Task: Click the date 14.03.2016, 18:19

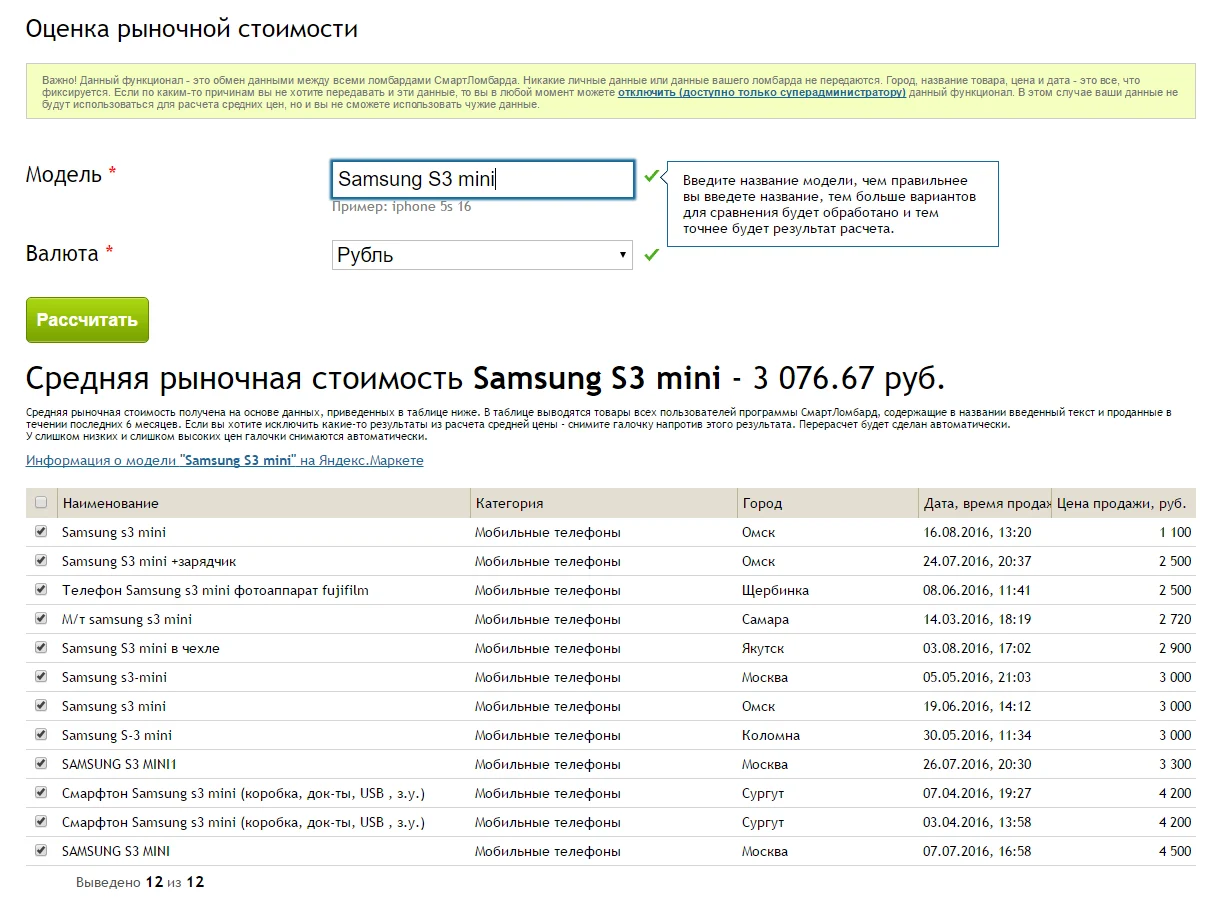Action: click(977, 619)
